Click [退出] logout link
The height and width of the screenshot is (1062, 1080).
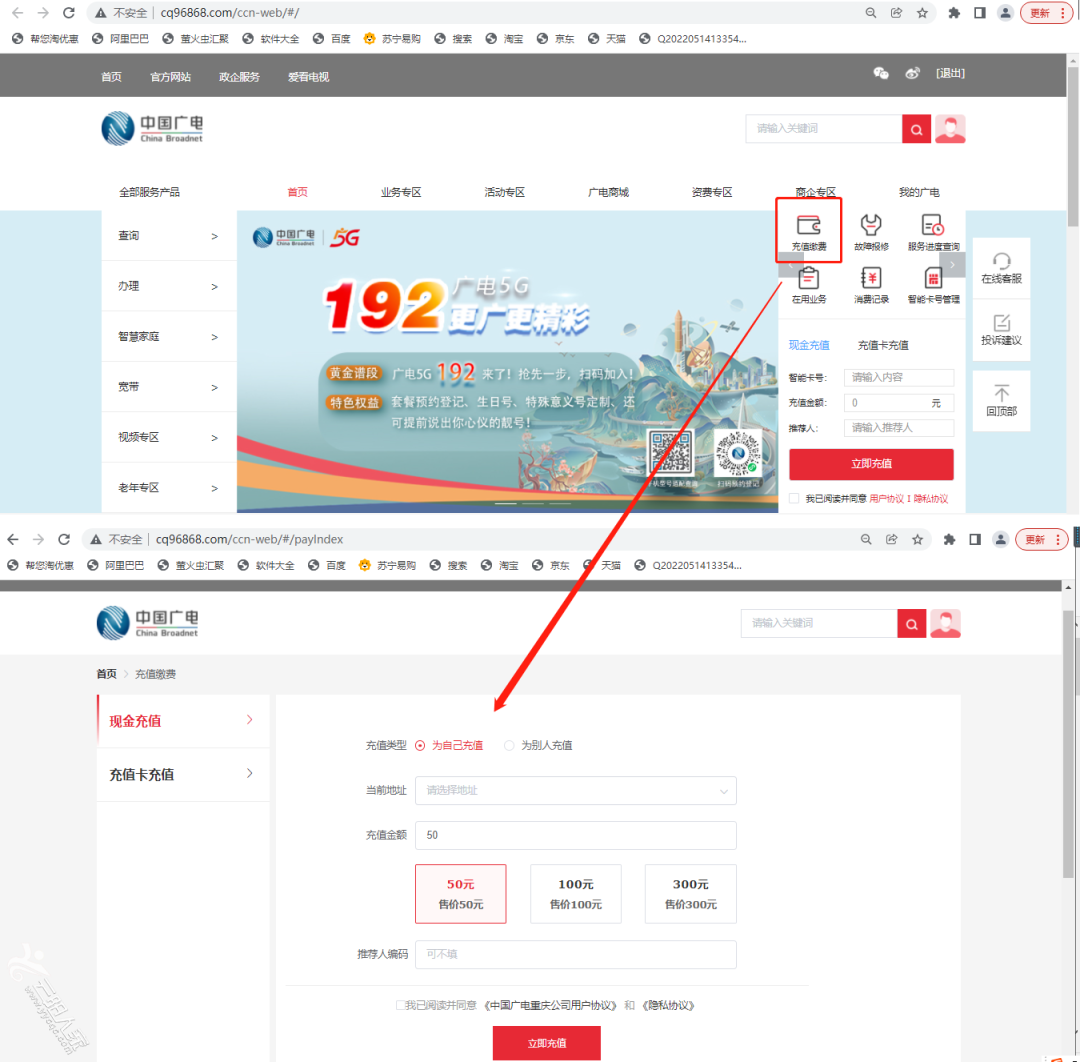coord(950,73)
